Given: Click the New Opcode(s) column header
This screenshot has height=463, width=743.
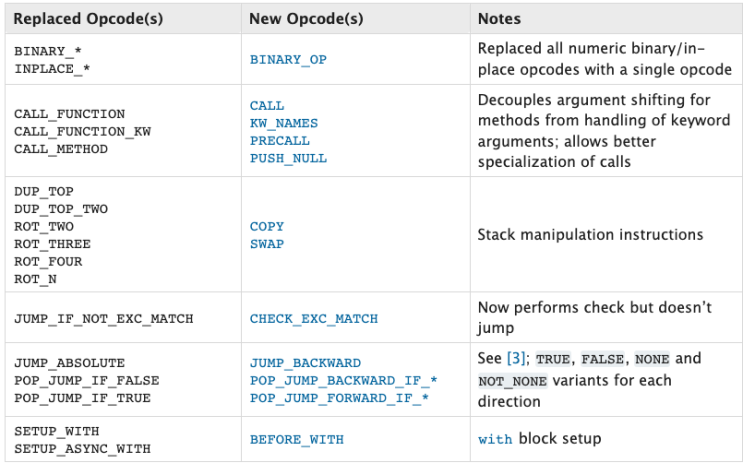Looking at the screenshot, I should 306,18.
